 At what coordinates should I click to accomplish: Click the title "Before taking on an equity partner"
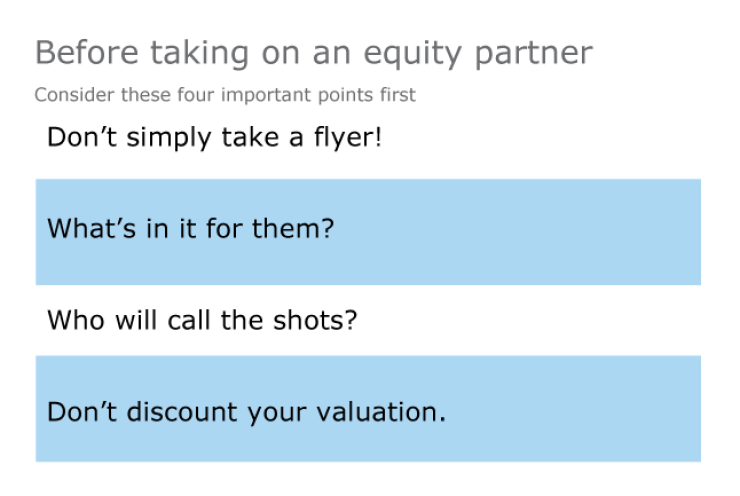(313, 53)
